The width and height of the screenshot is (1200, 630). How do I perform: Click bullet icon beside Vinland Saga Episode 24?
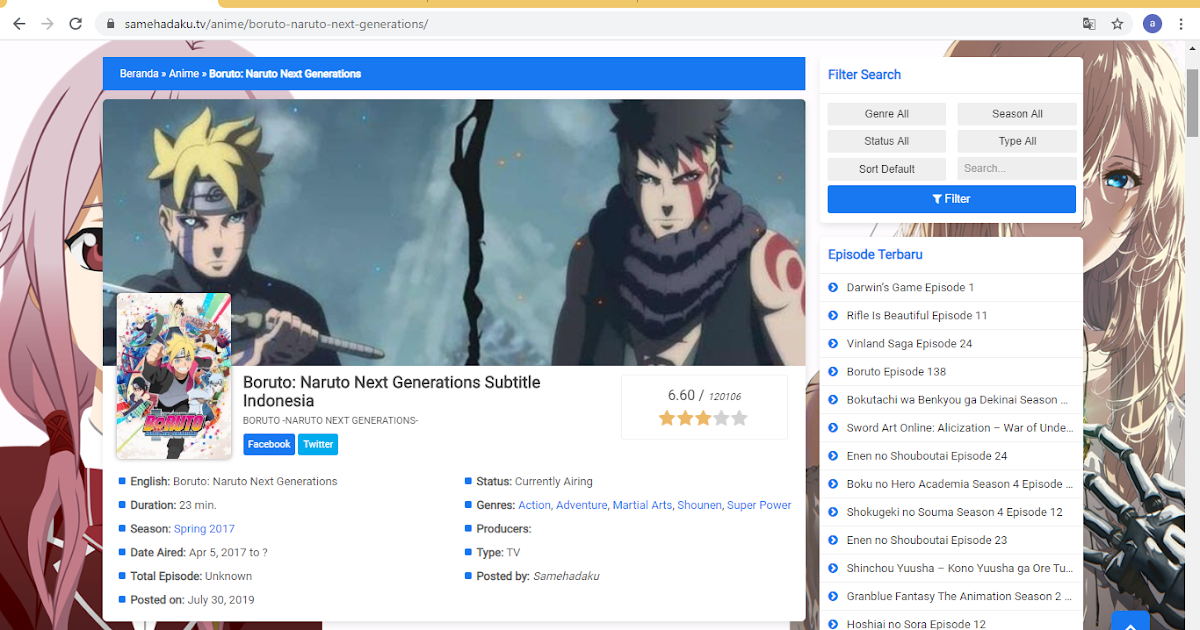pyautogui.click(x=833, y=344)
